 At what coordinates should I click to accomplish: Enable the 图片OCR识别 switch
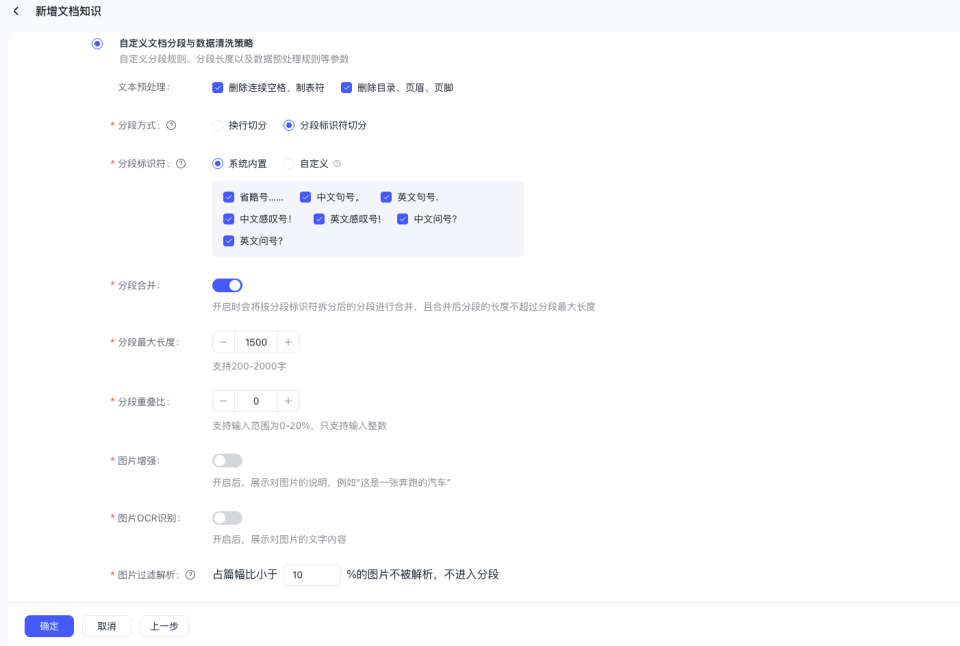pyautogui.click(x=227, y=518)
